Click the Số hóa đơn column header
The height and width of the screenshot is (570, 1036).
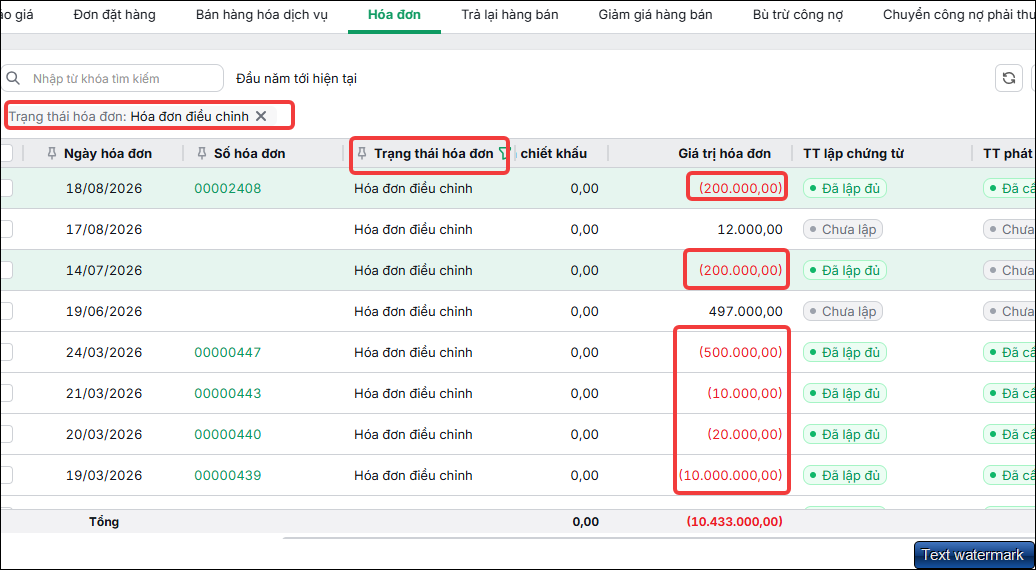pyautogui.click(x=250, y=154)
